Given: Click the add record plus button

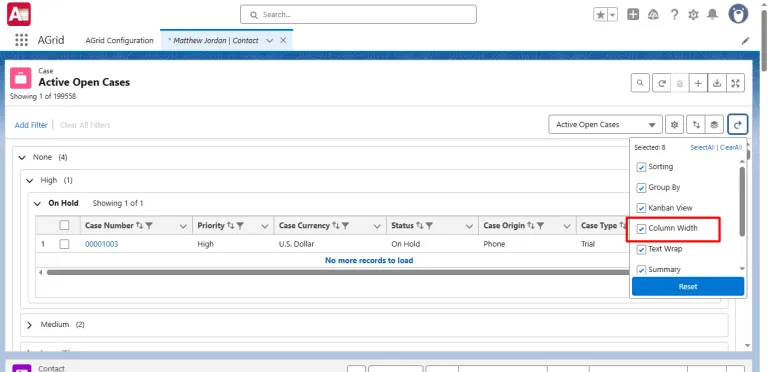Looking at the screenshot, I should [x=698, y=83].
